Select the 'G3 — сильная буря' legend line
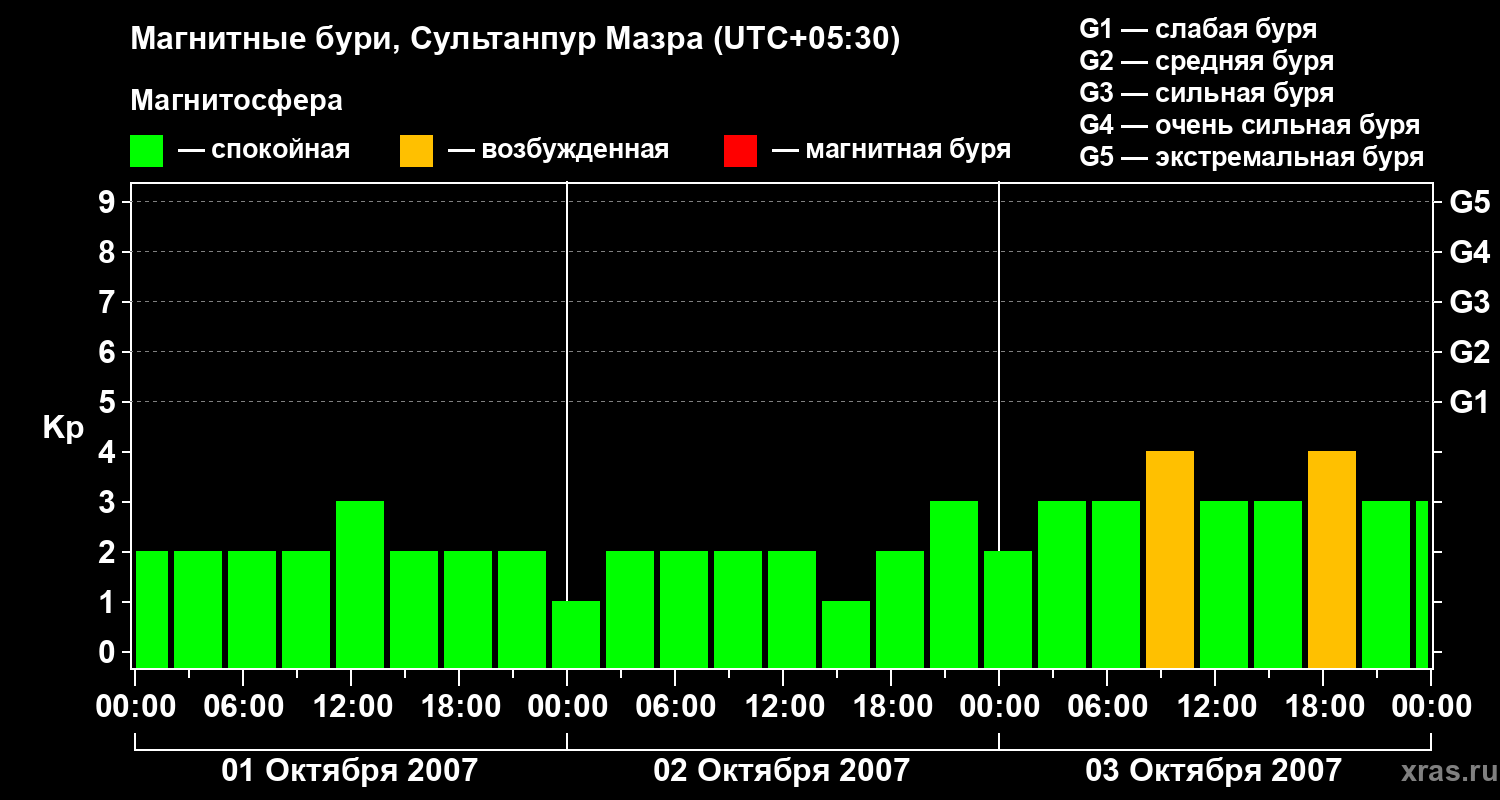This screenshot has width=1500, height=800. 1206,93
